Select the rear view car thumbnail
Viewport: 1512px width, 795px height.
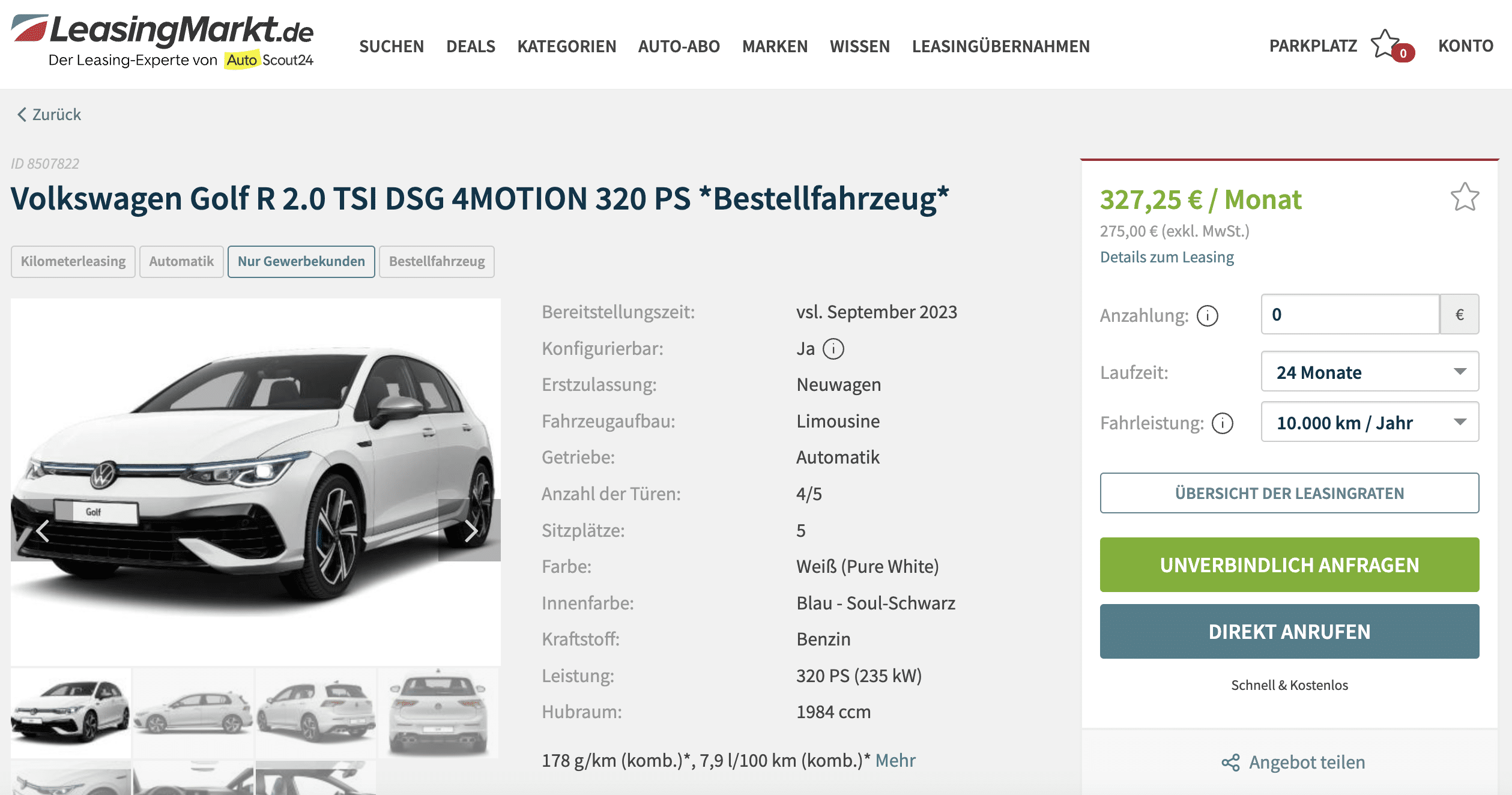pyautogui.click(x=438, y=713)
